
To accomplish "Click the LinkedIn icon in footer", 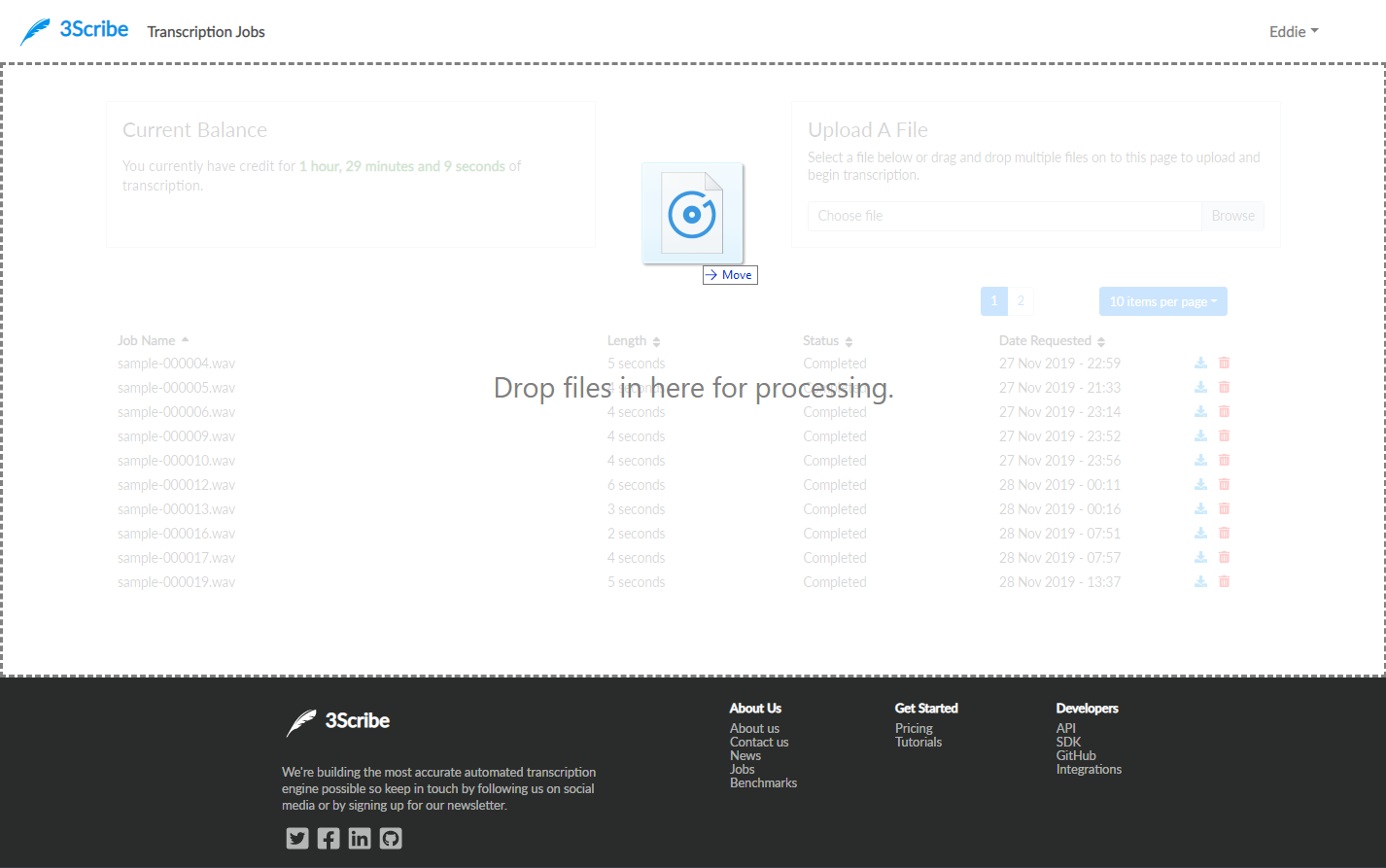I will tap(359, 838).
